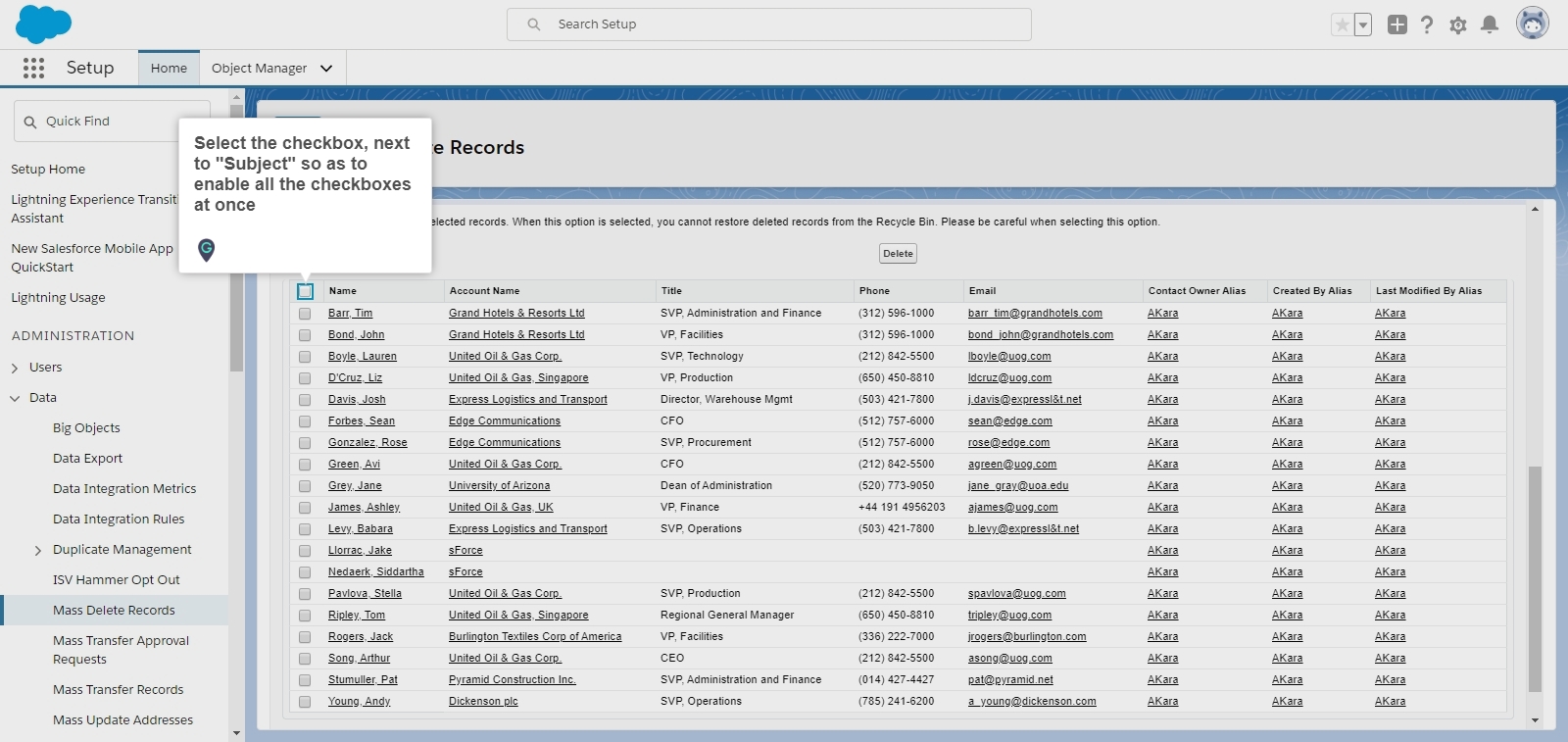1568x742 pixels.
Task: Open the Help question mark icon
Action: point(1427,25)
